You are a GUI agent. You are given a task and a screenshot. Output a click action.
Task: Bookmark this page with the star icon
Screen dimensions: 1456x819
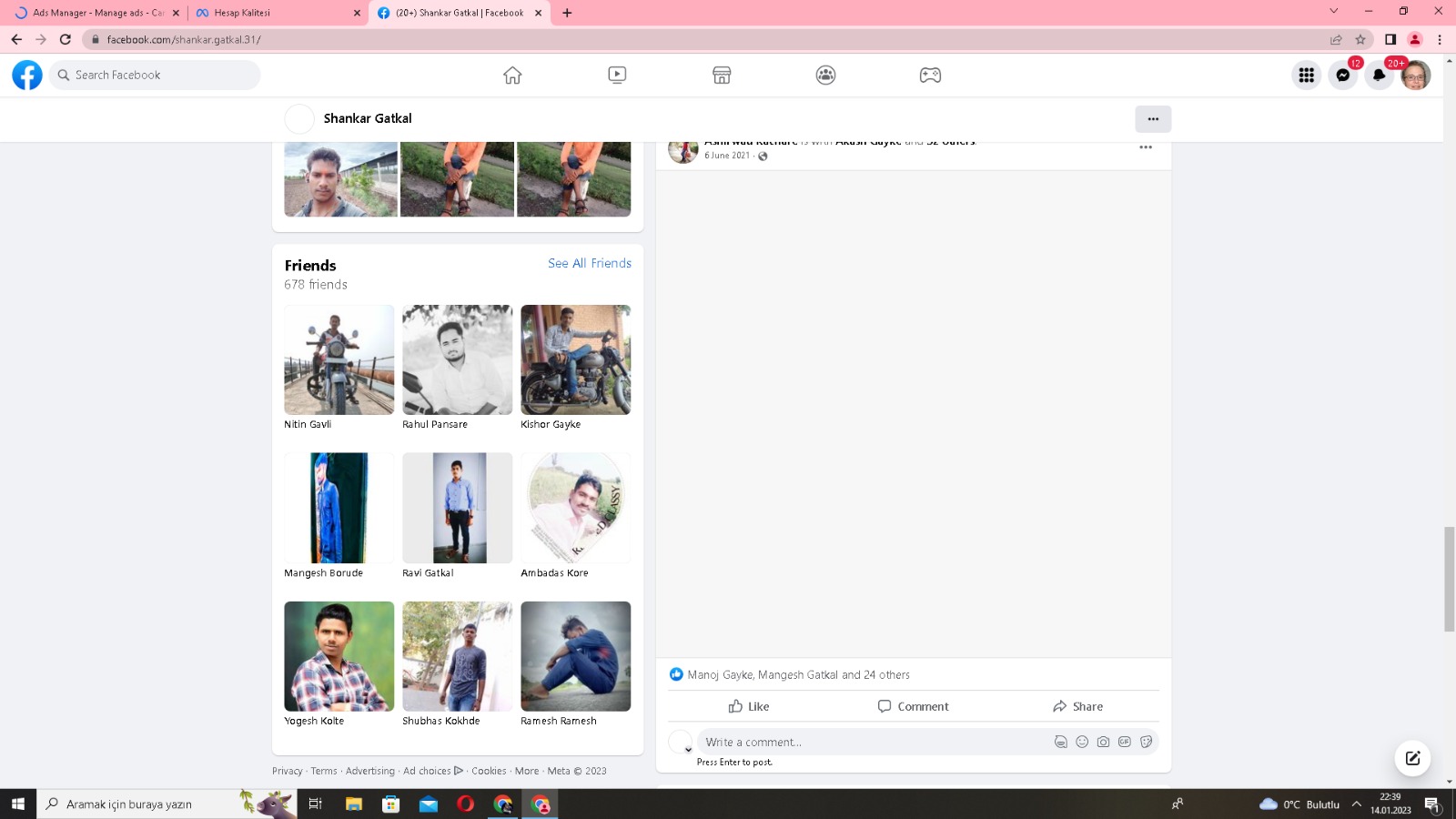(1360, 39)
